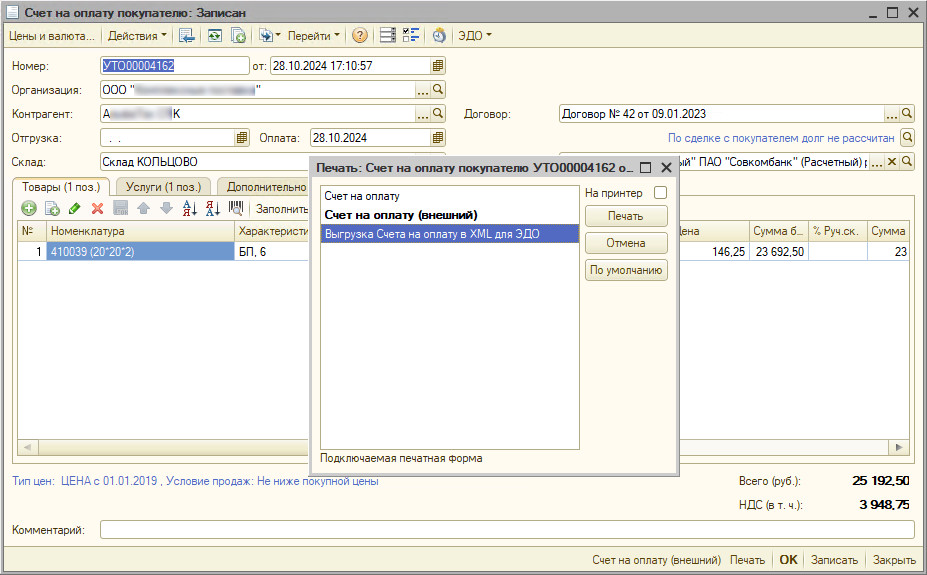
Task: Click the Номер field УТО00004162
Action: tap(174, 66)
